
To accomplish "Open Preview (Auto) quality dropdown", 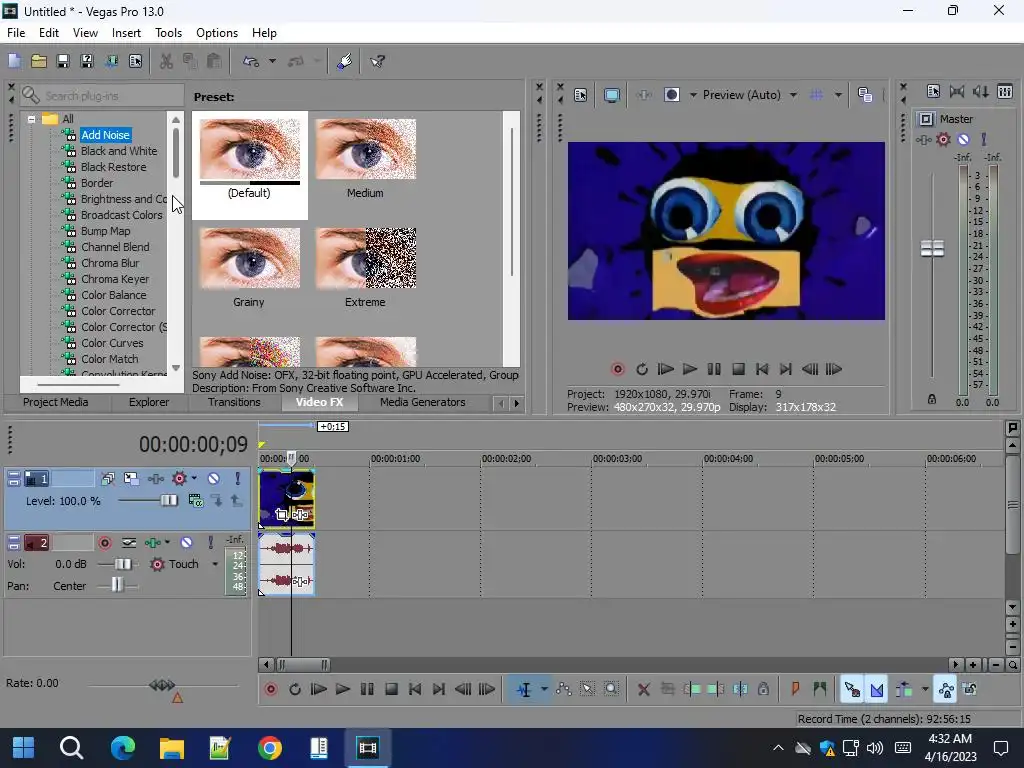I will 793,95.
